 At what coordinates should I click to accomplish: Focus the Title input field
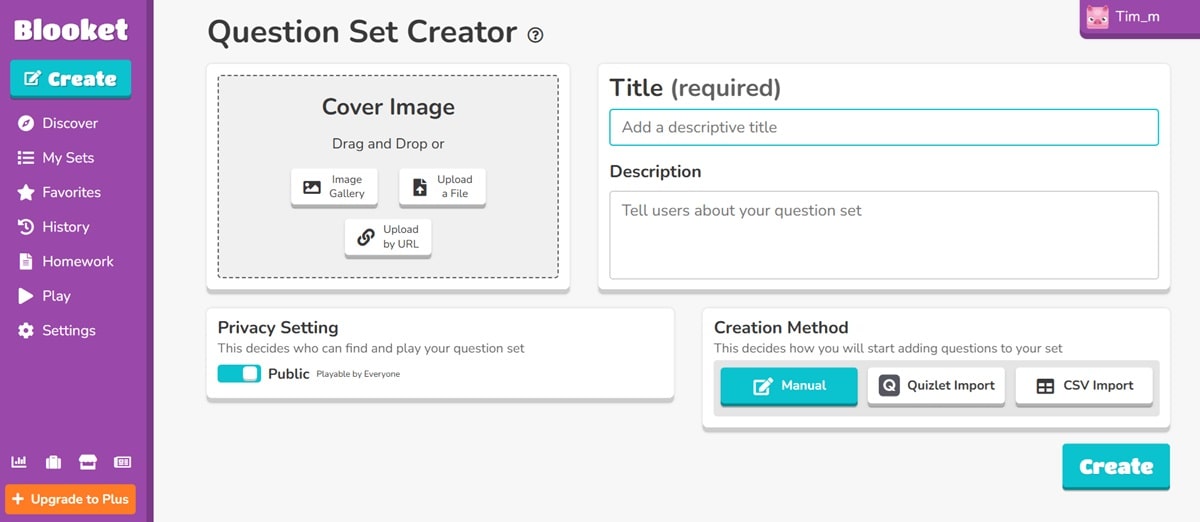884,127
